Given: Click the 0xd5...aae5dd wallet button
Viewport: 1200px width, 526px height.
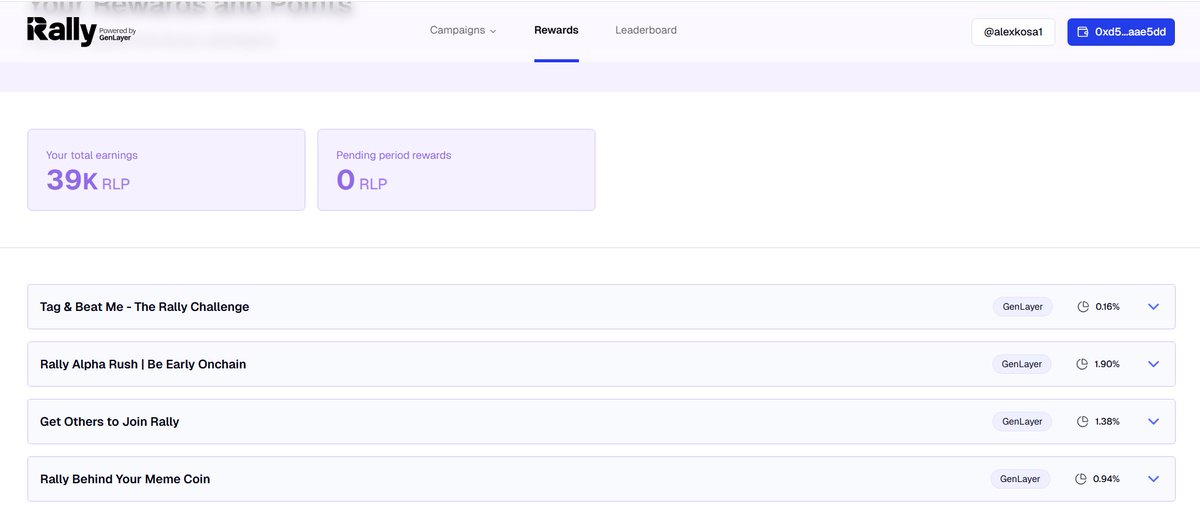Looking at the screenshot, I should 1121,32.
